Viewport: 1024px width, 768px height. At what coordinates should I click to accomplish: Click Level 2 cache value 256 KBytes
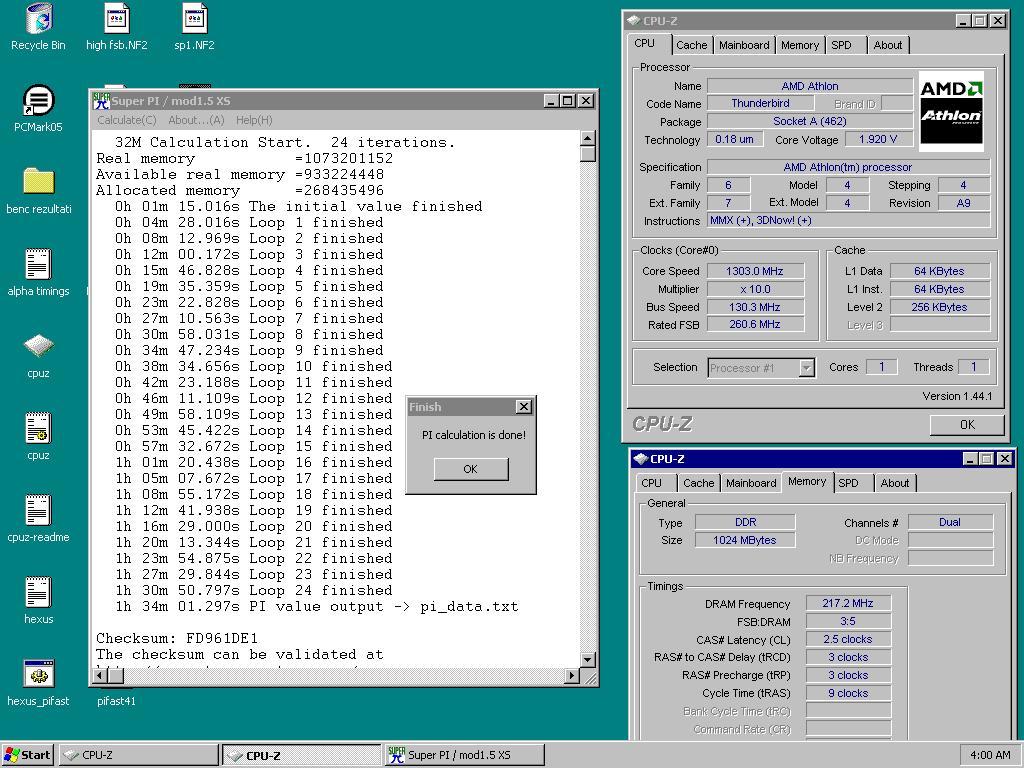(939, 307)
